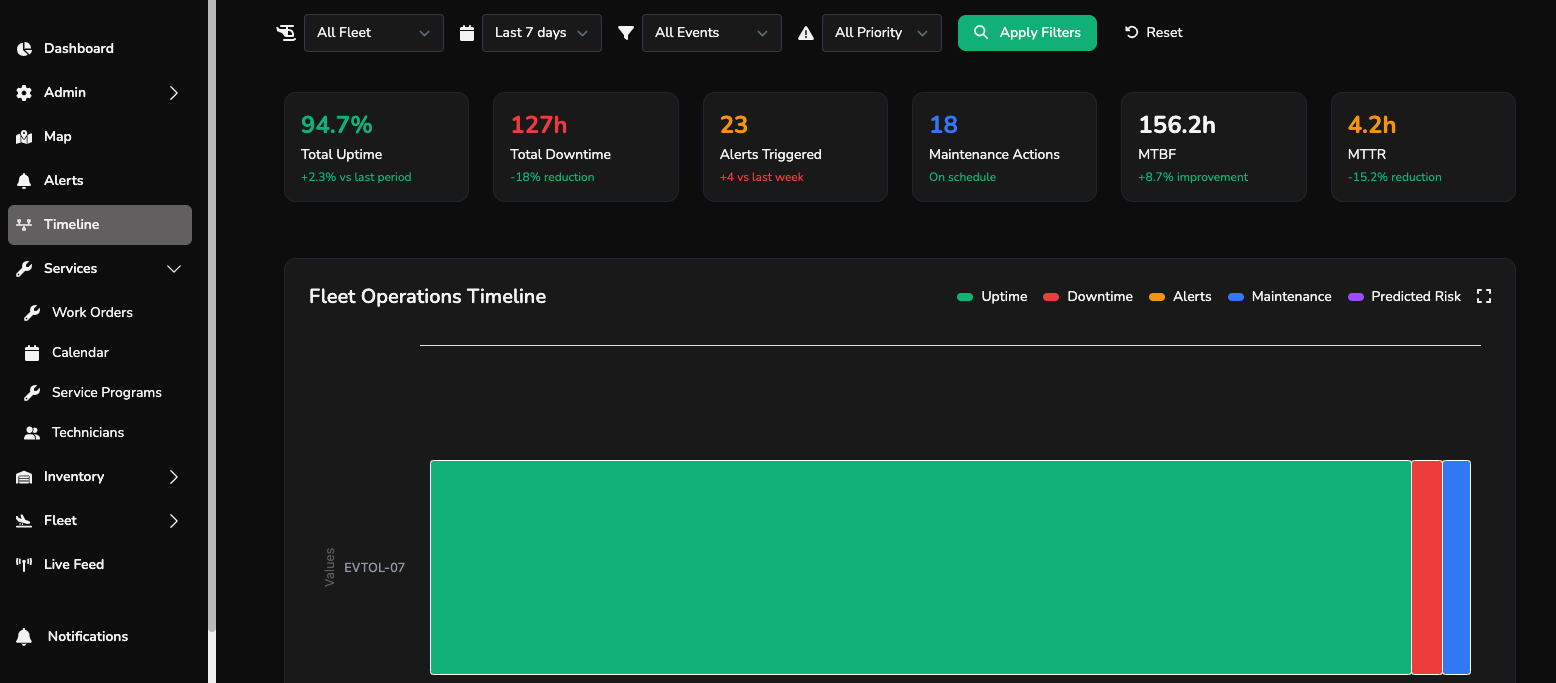Click the calendar icon beside Last 7 days
The width and height of the screenshot is (1556, 683).
point(467,32)
